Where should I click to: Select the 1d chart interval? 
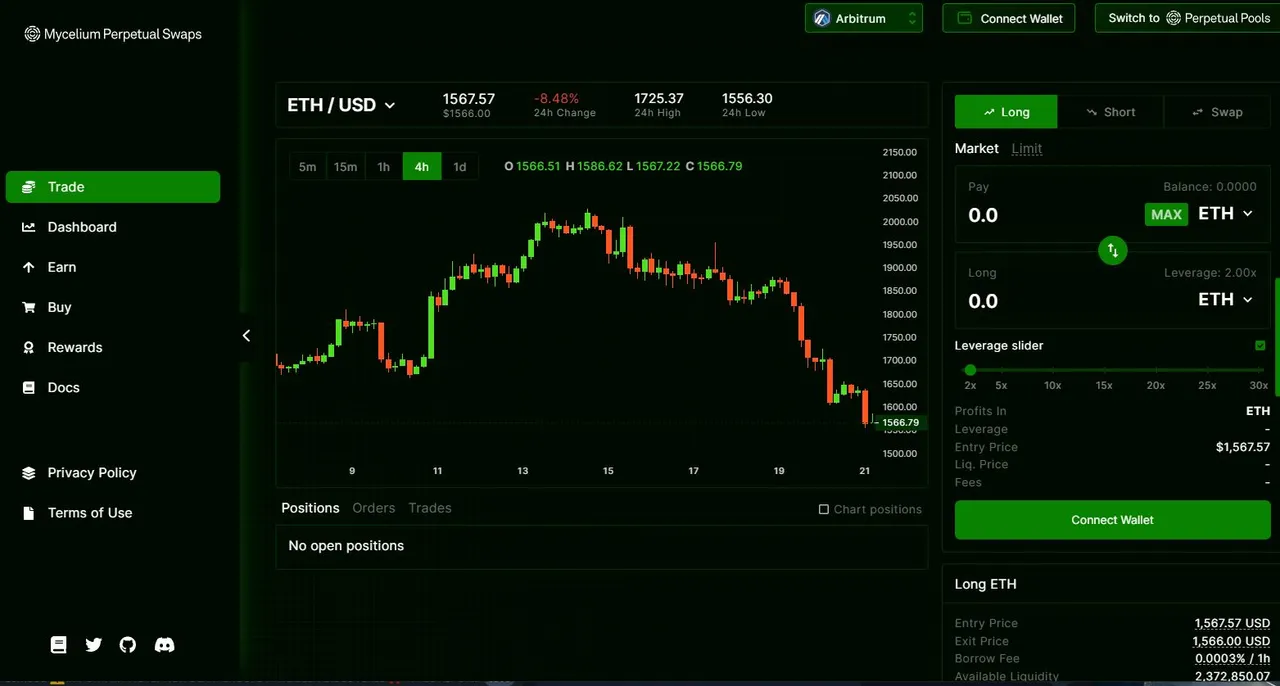[460, 167]
